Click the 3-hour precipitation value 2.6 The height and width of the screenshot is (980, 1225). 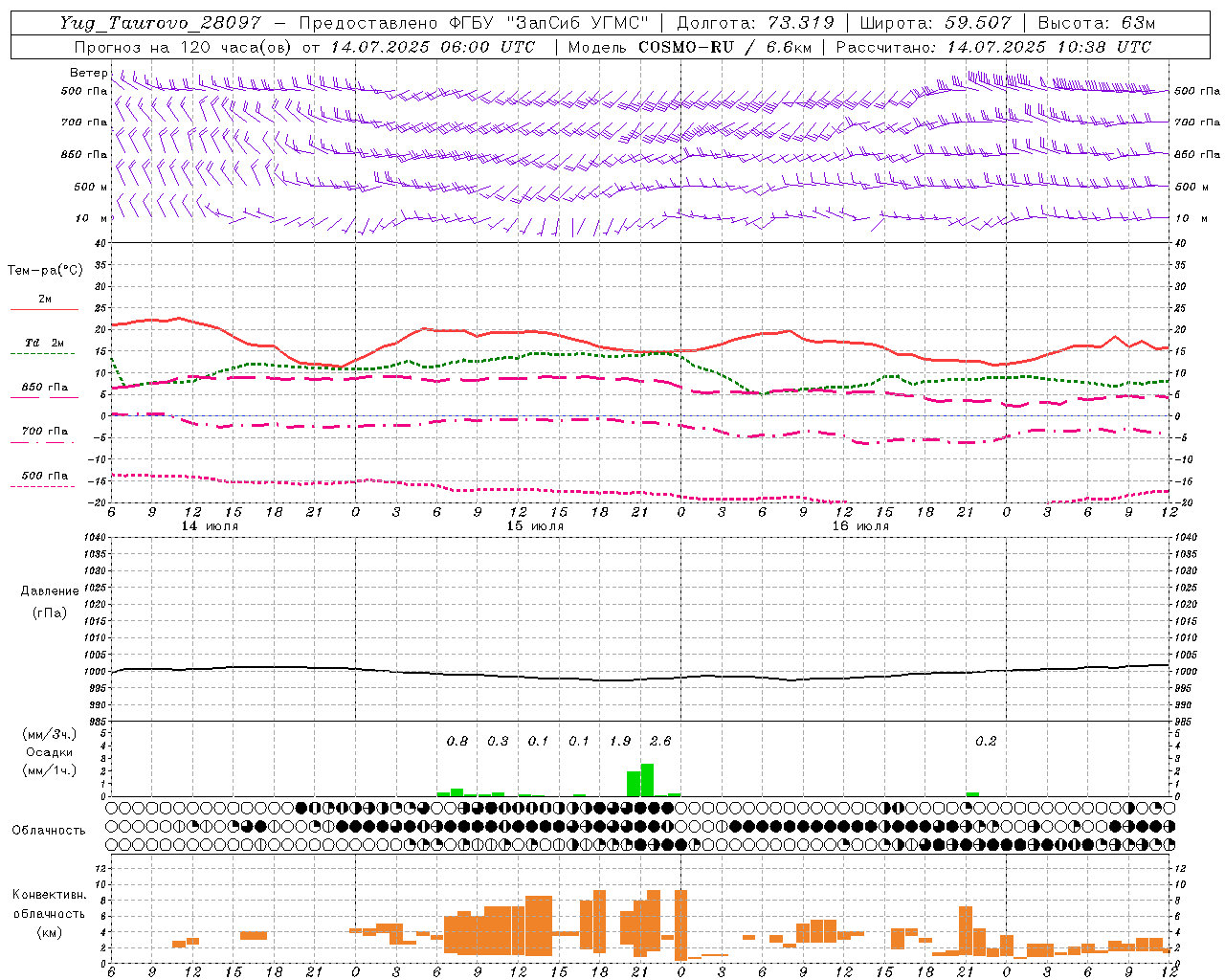click(660, 741)
